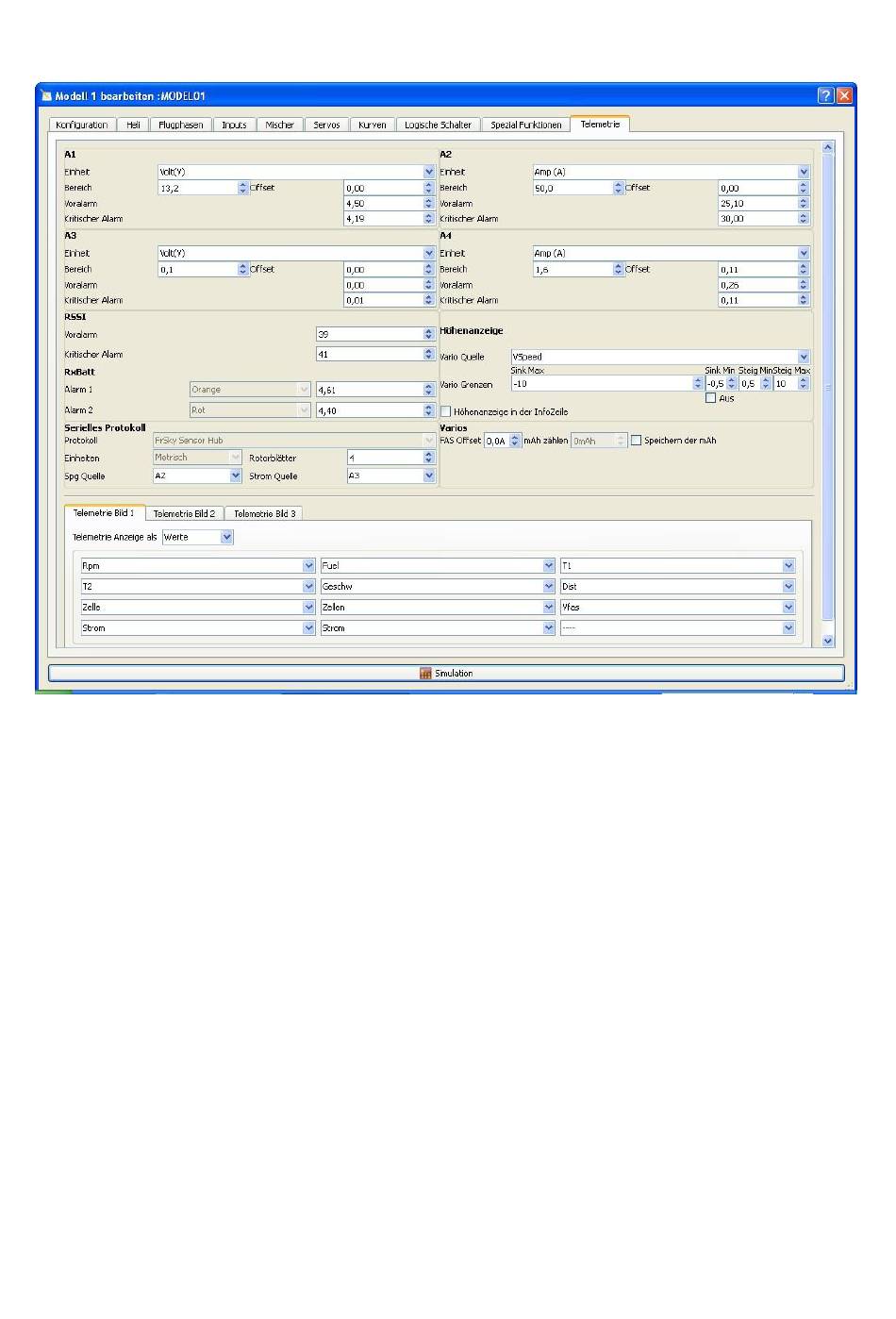Open the Heli tab
Screen dimensions: 896x1319
133,125
